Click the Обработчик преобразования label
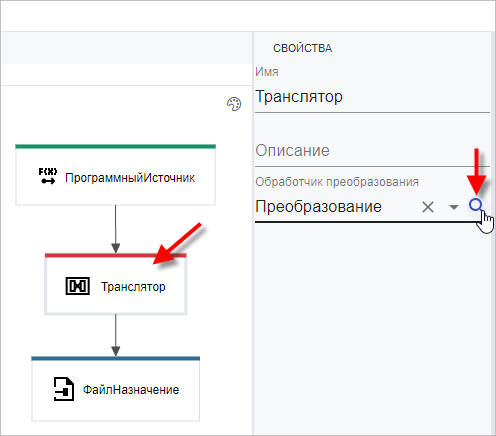Viewport: 496px width, 436px height. [337, 182]
